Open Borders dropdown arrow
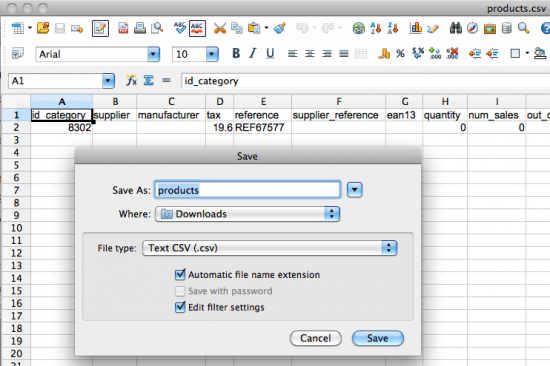This screenshot has height=366, width=550. point(527,53)
